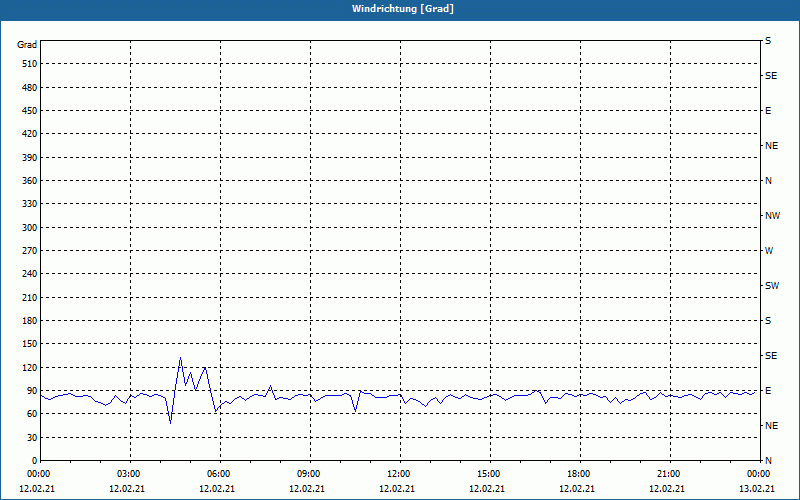Click the 510 value on degree axis
Viewport: 800px width, 500px height.
click(x=30, y=64)
